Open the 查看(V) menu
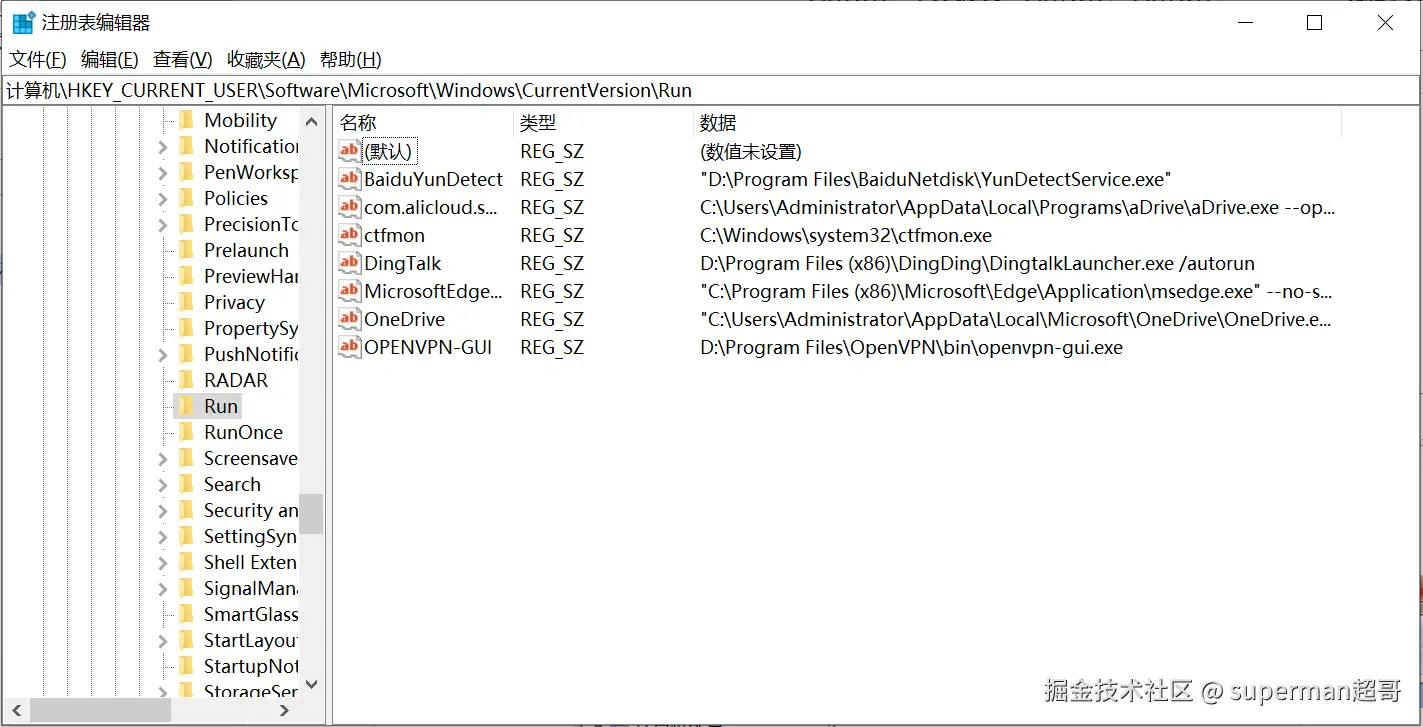The image size is (1423, 727). point(182,59)
